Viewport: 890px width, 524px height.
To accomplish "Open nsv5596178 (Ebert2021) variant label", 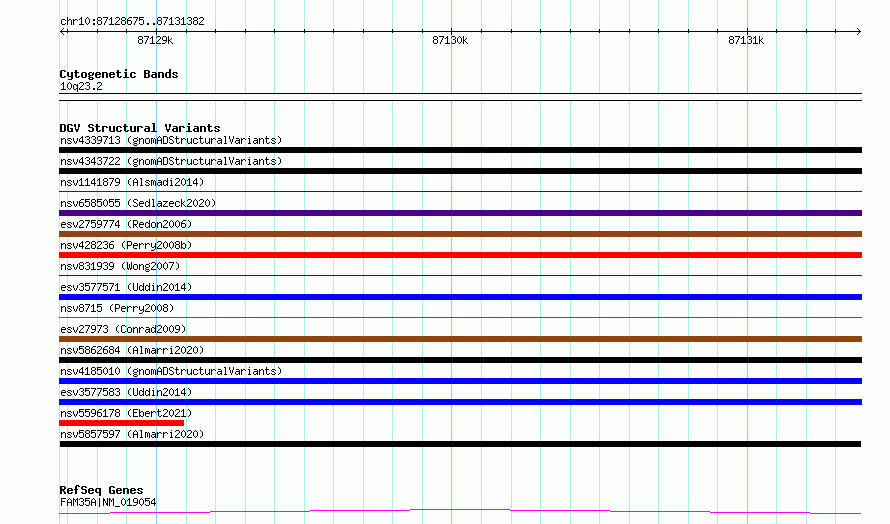I will [x=126, y=413].
